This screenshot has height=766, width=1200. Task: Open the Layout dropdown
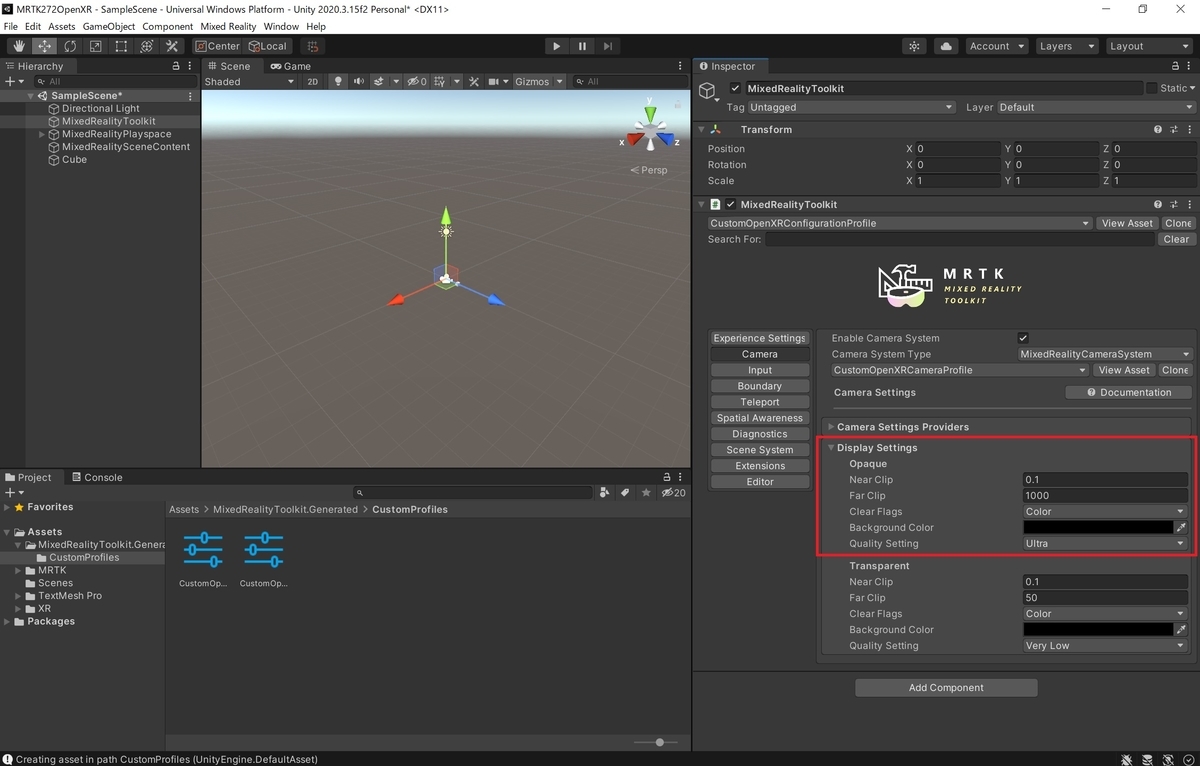(x=1148, y=46)
